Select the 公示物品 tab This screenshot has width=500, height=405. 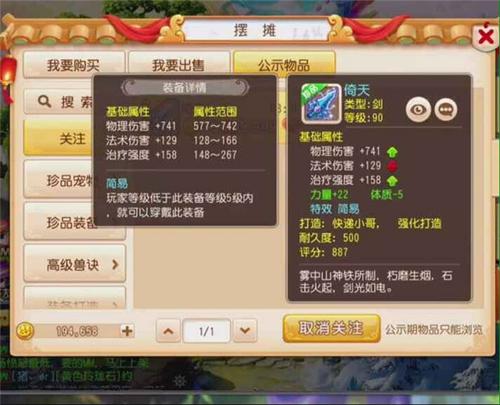click(284, 64)
